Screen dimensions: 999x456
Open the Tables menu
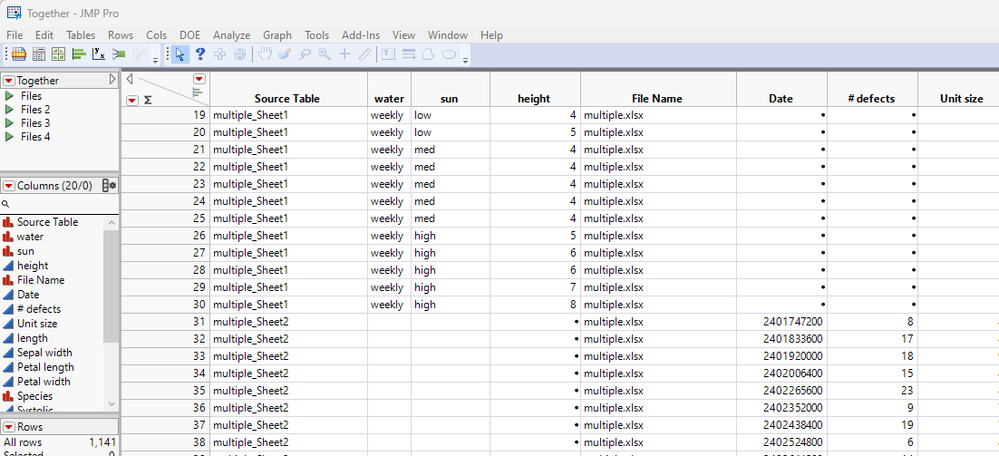tap(80, 35)
